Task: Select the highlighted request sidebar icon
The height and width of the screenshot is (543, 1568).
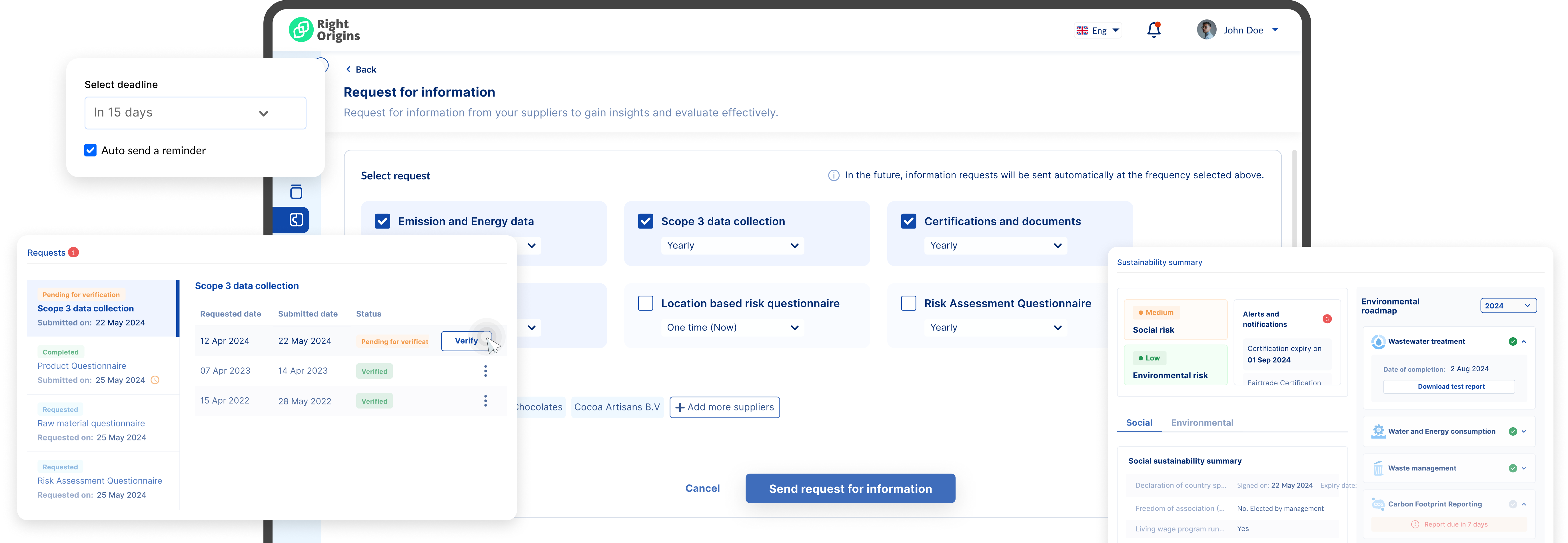Action: coord(297,220)
